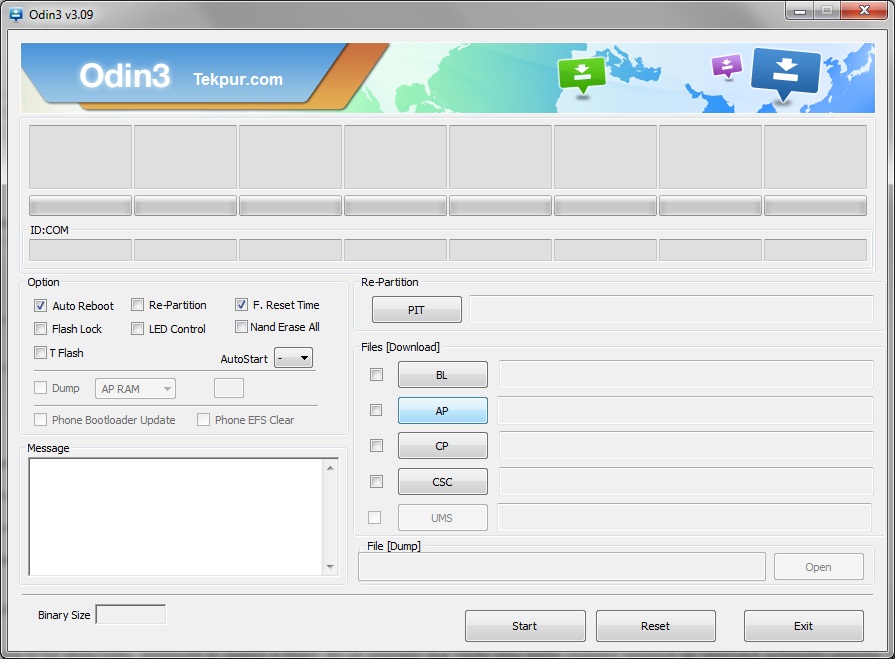Click the PIT button
This screenshot has height=659, width=895.
417,310
